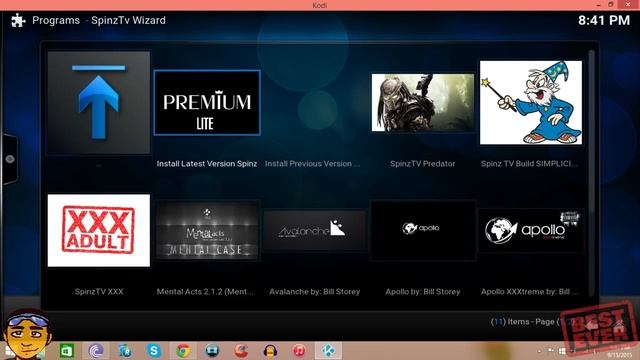
Task: Open Premium Lite install tile
Action: (207, 102)
